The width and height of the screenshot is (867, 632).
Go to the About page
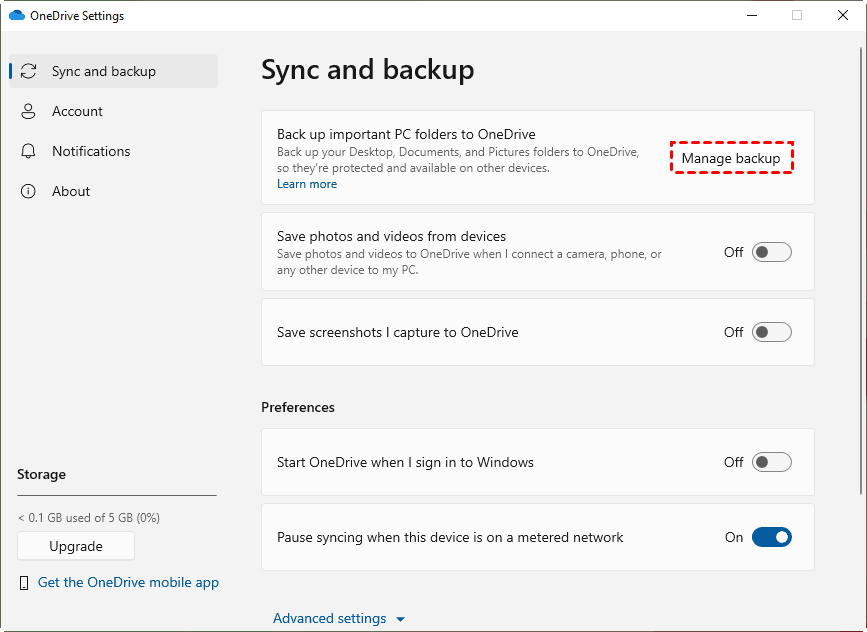click(x=71, y=191)
